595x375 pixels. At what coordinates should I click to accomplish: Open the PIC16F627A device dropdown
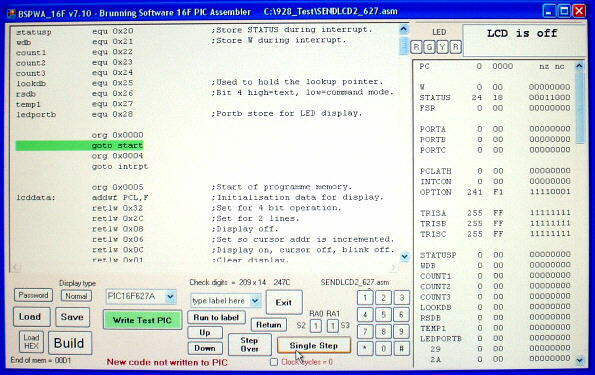(x=171, y=297)
